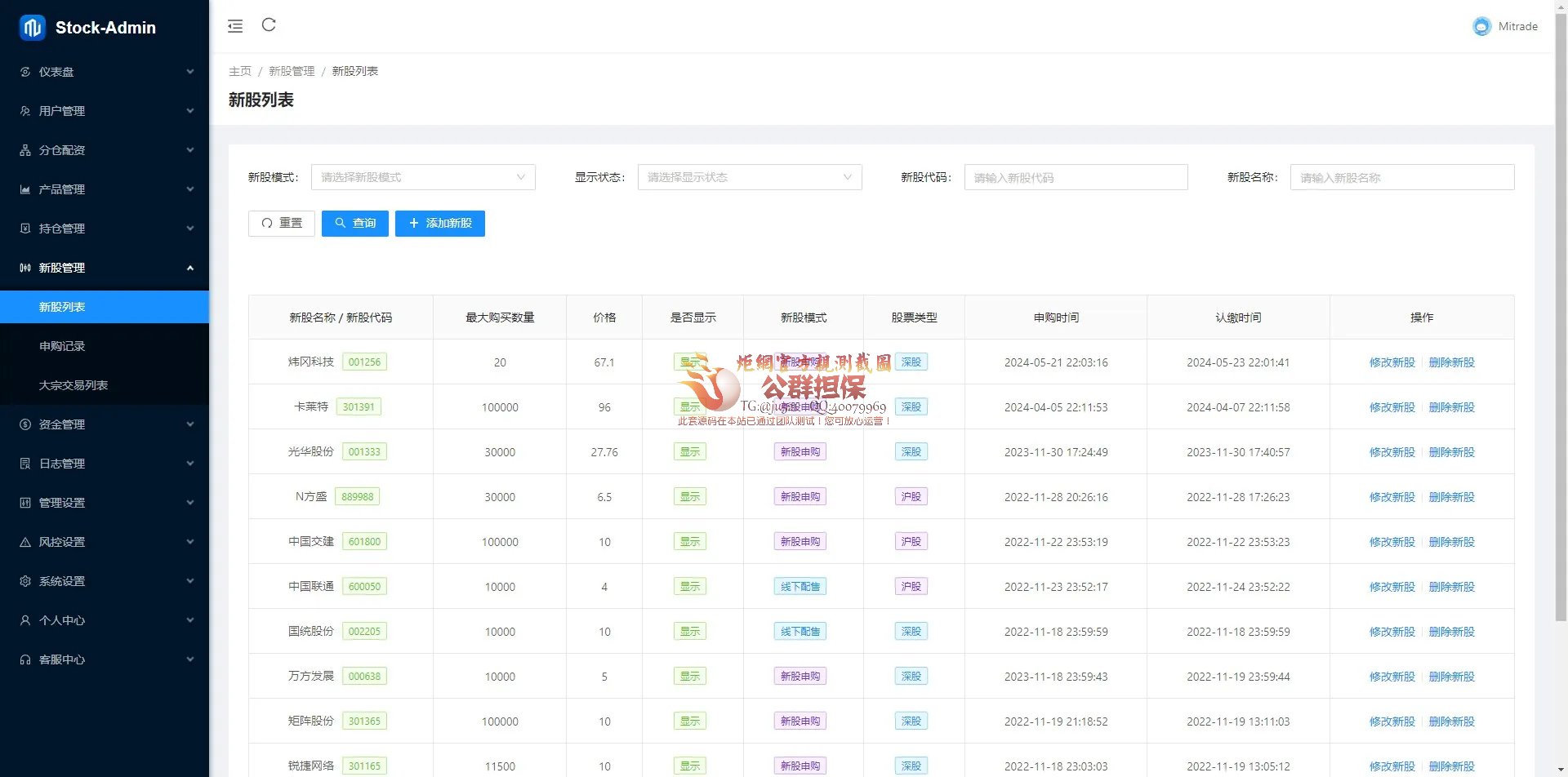This screenshot has height=777, width=1568.
Task: Click 线下配售 tag for 国统股份
Action: (800, 632)
